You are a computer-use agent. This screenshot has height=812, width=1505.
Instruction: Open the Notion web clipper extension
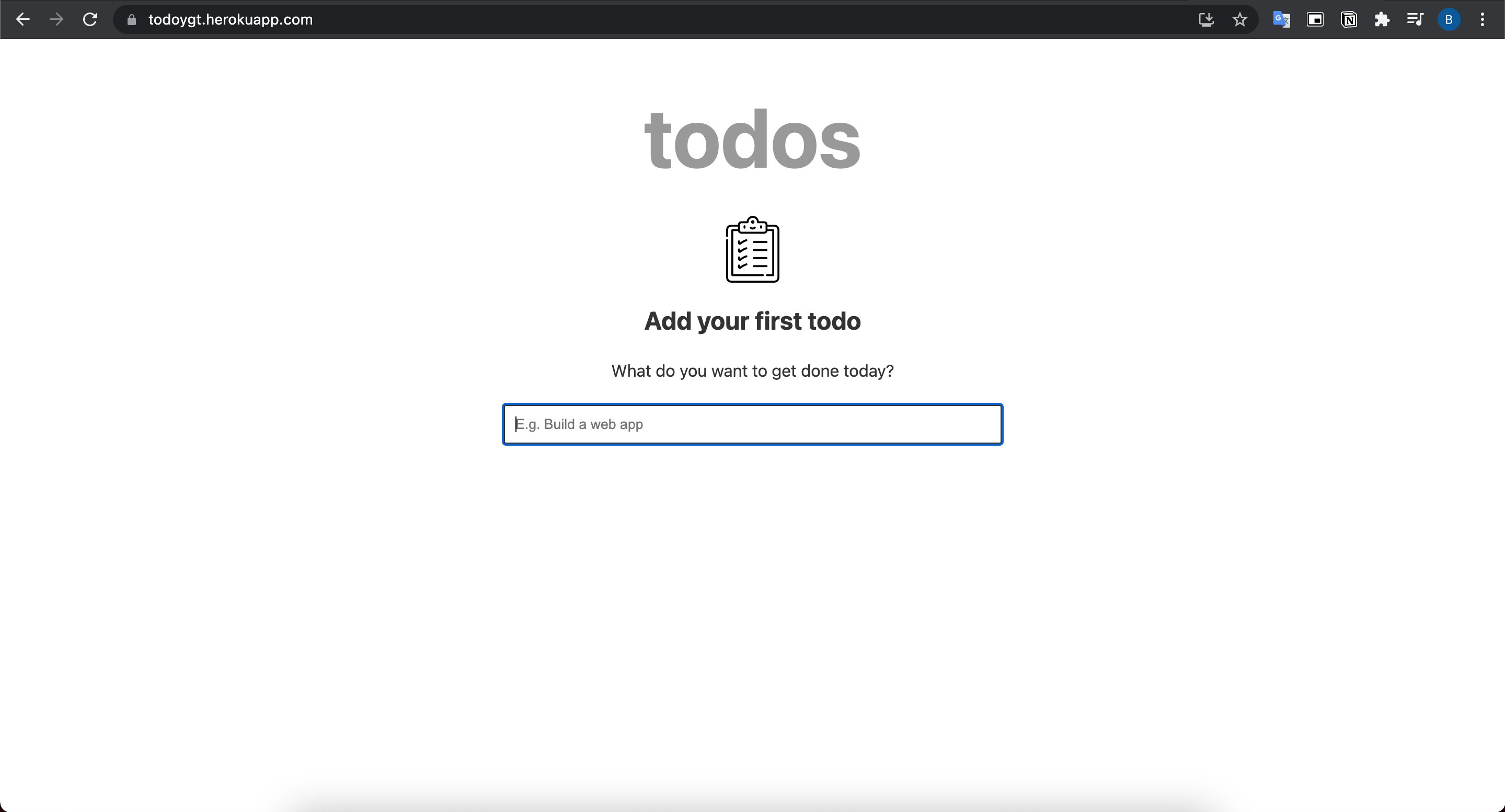coord(1349,20)
